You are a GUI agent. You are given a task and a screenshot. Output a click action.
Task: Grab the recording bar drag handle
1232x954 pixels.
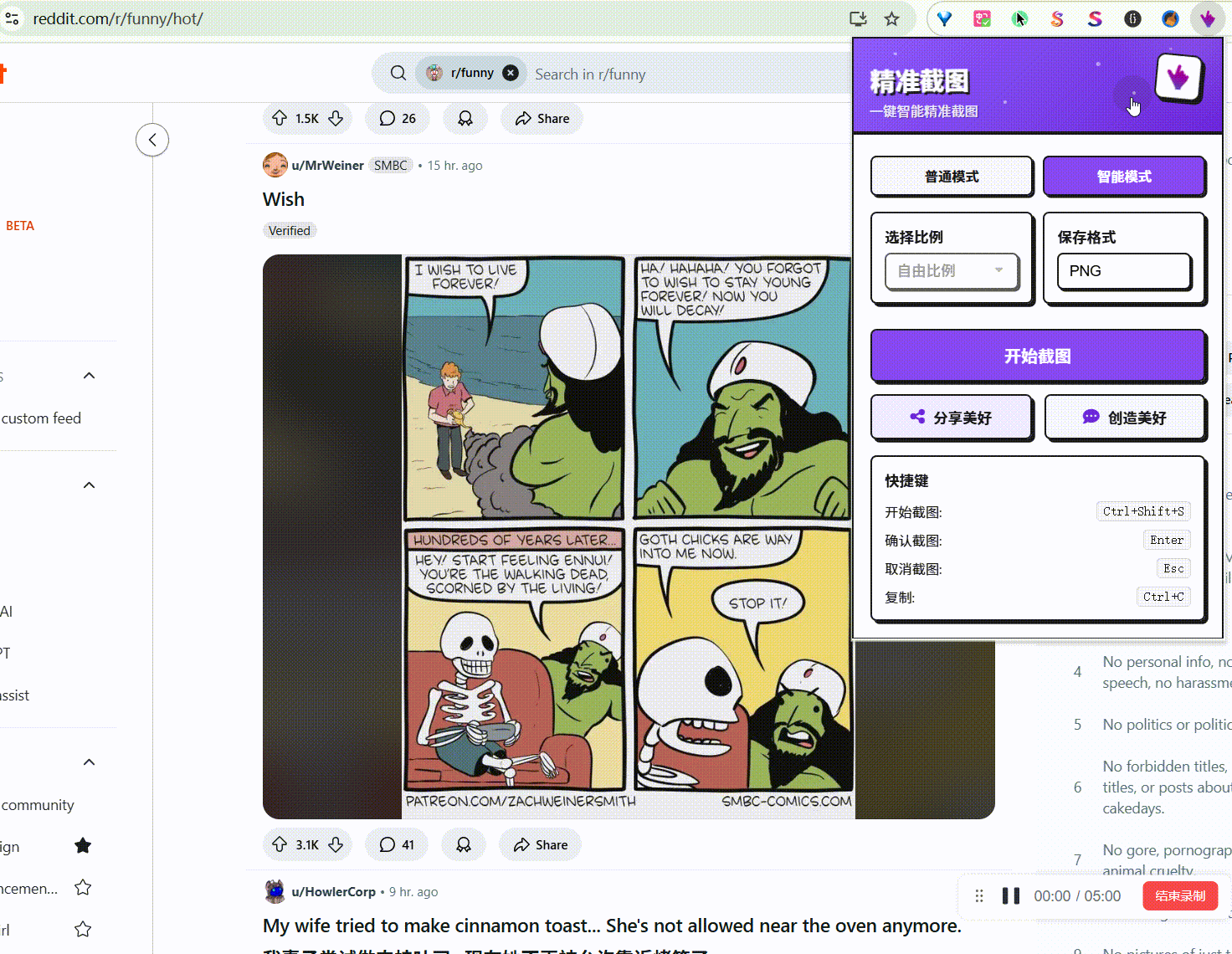pyautogui.click(x=979, y=896)
